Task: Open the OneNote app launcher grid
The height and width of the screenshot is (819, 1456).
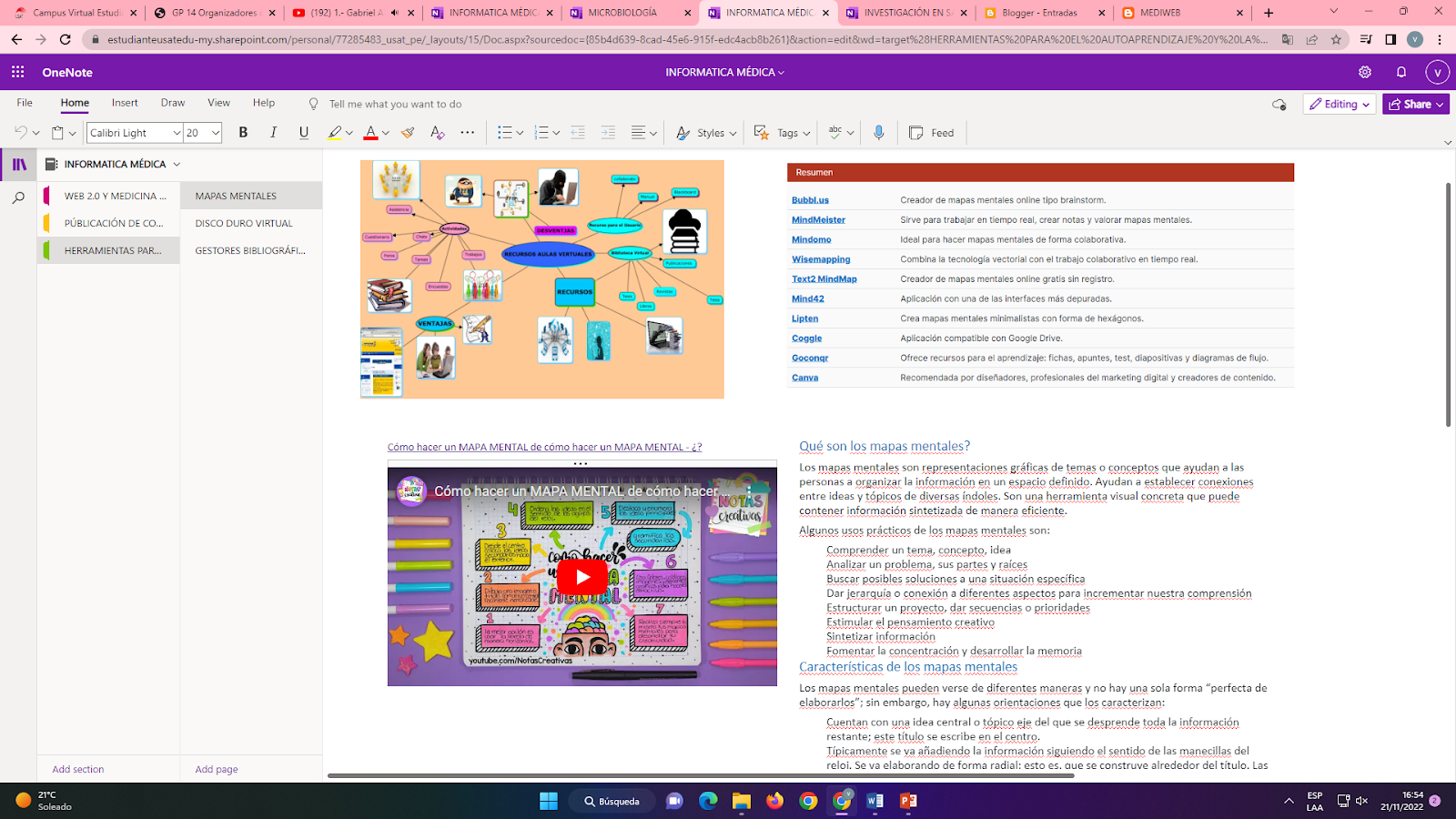Action: (18, 72)
